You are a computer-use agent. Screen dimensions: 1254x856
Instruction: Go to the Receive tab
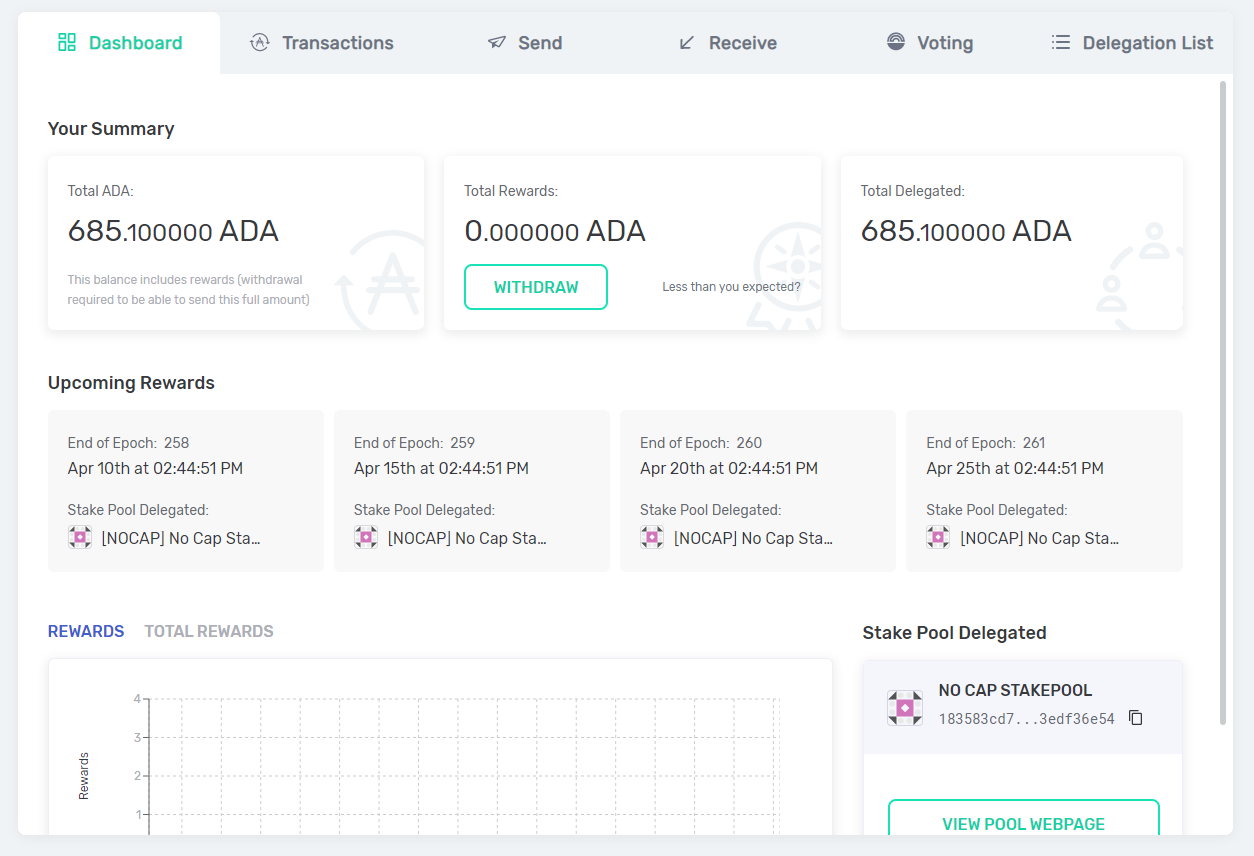pos(727,43)
